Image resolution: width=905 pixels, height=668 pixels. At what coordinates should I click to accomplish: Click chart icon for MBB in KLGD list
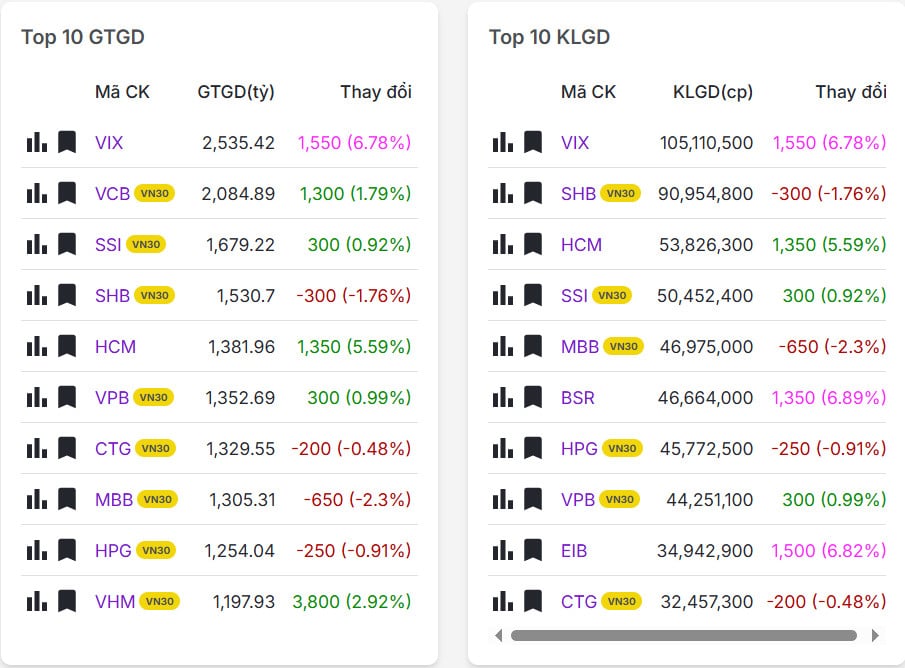pos(503,347)
